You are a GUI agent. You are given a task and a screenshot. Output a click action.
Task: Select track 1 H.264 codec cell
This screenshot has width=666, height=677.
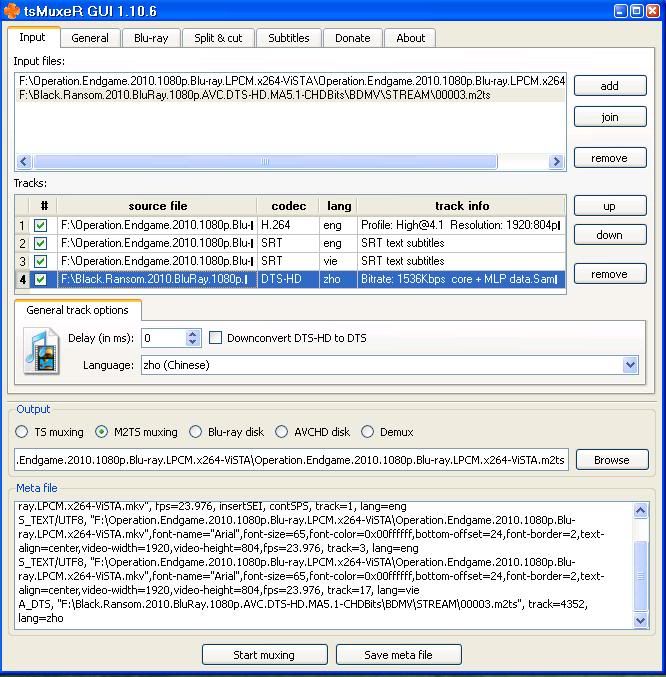pos(288,225)
